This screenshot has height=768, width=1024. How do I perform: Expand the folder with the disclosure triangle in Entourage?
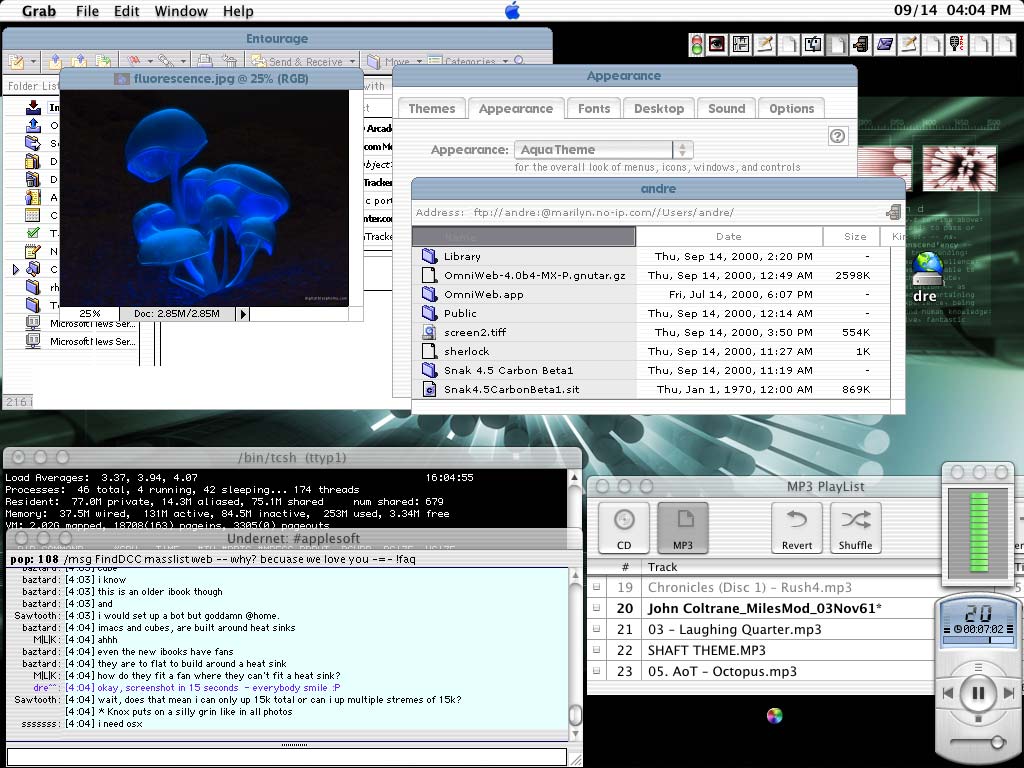16,269
